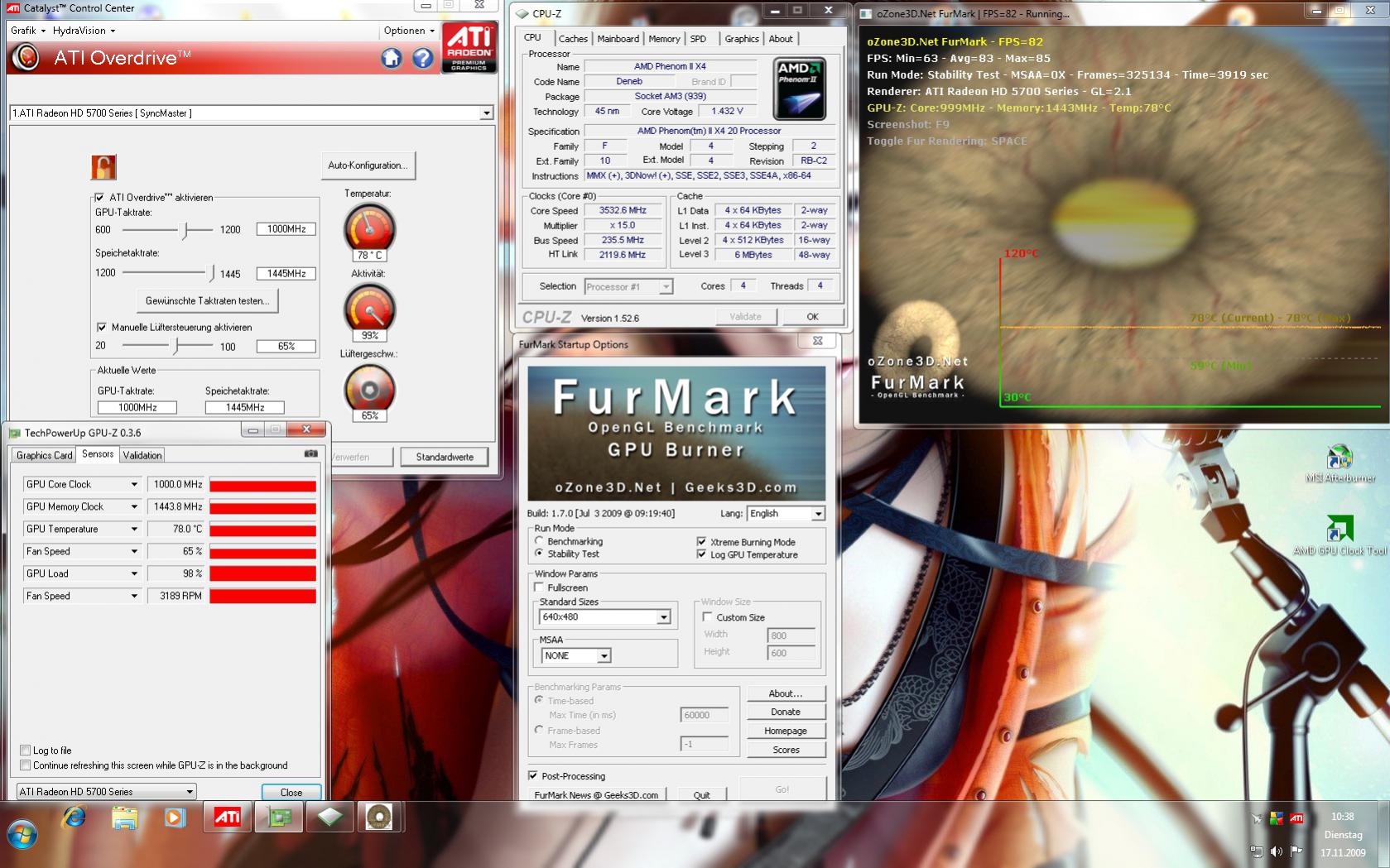1390x868 pixels.
Task: Expand GPU Temperature sensor dropdown
Action: click(134, 529)
